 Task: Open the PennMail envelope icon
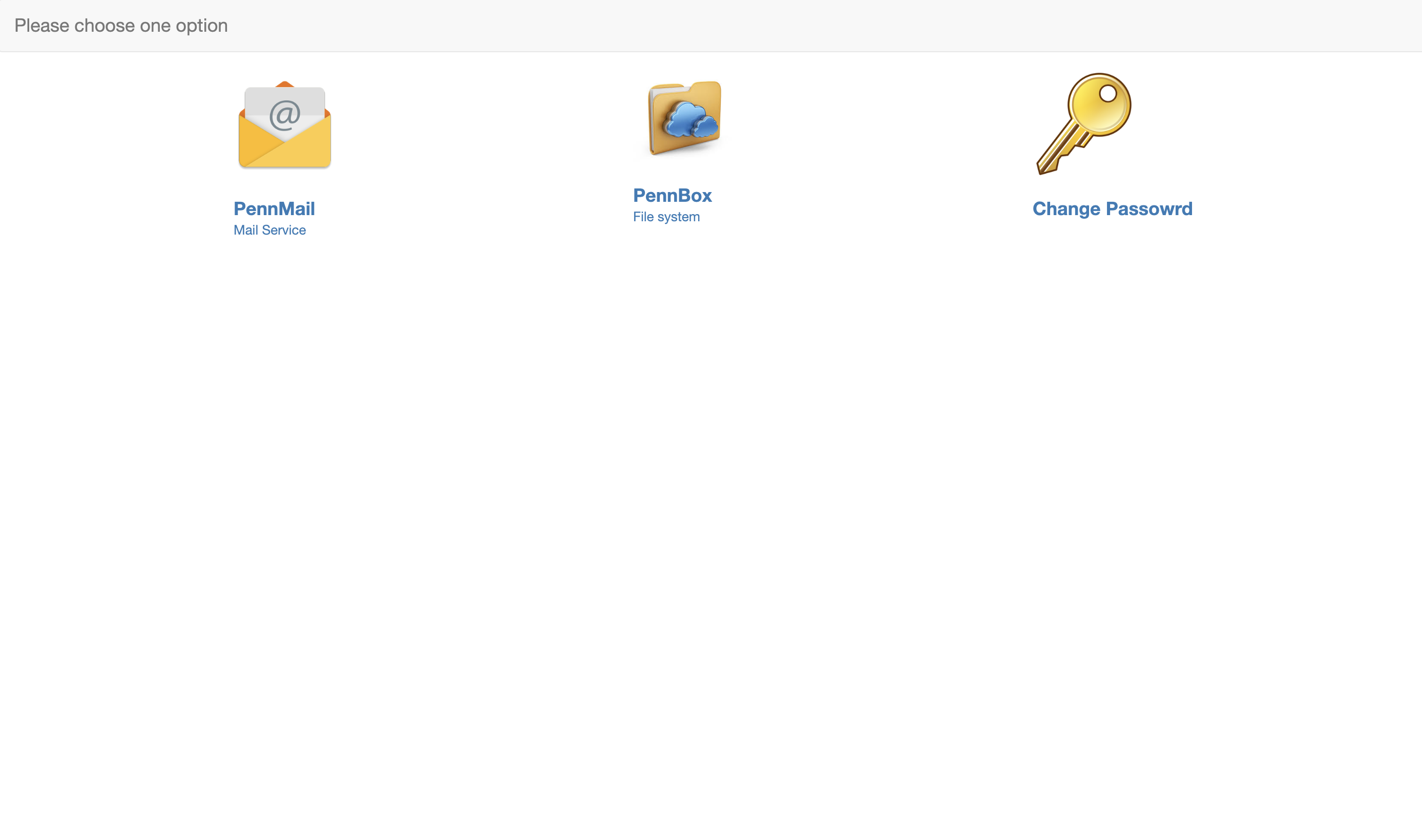(285, 125)
